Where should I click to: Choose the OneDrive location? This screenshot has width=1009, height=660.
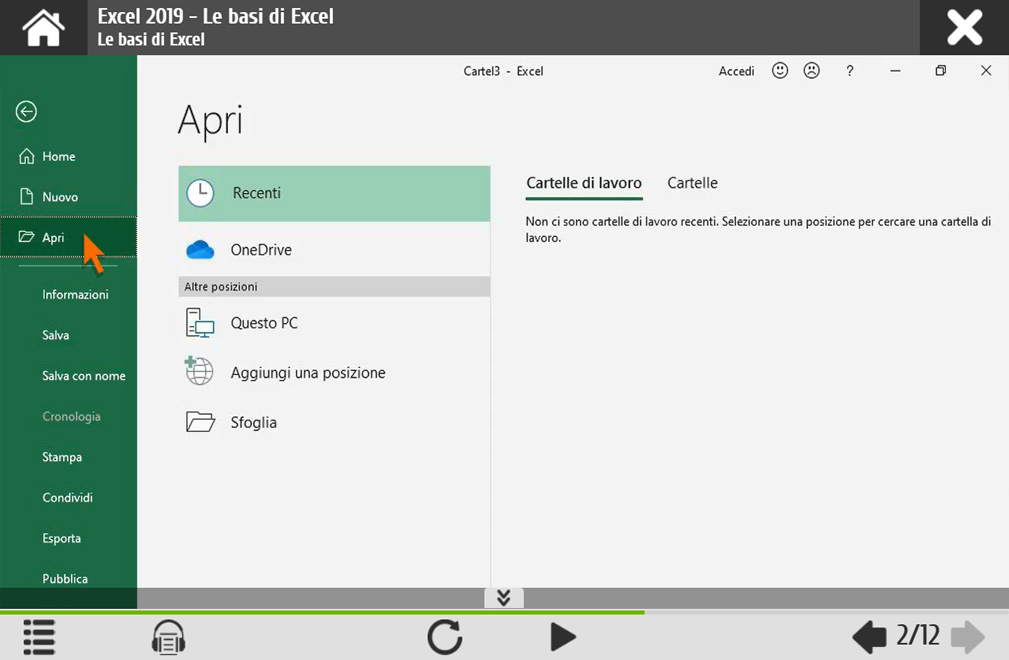[x=334, y=250]
